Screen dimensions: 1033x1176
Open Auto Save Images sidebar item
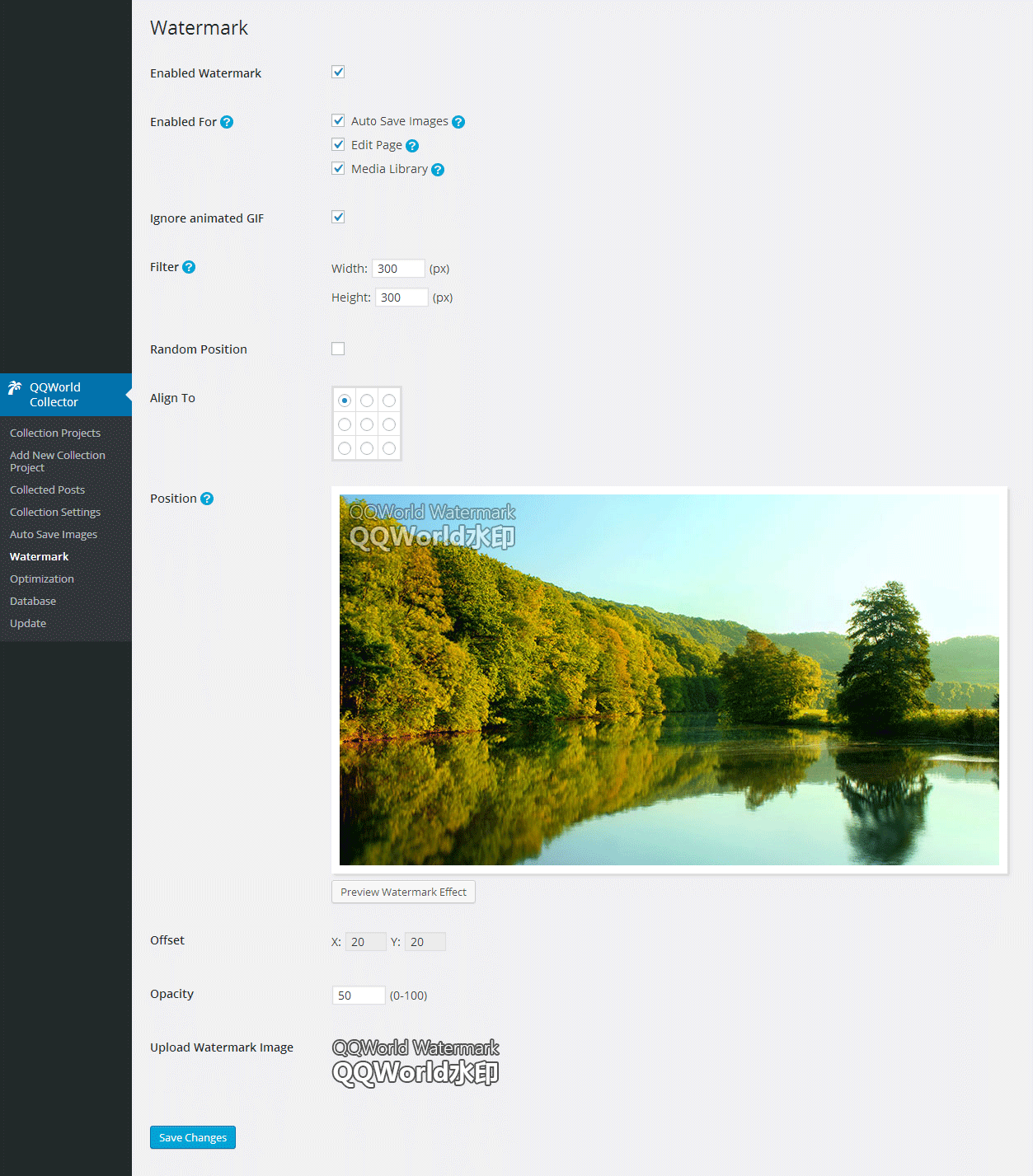pyautogui.click(x=54, y=534)
